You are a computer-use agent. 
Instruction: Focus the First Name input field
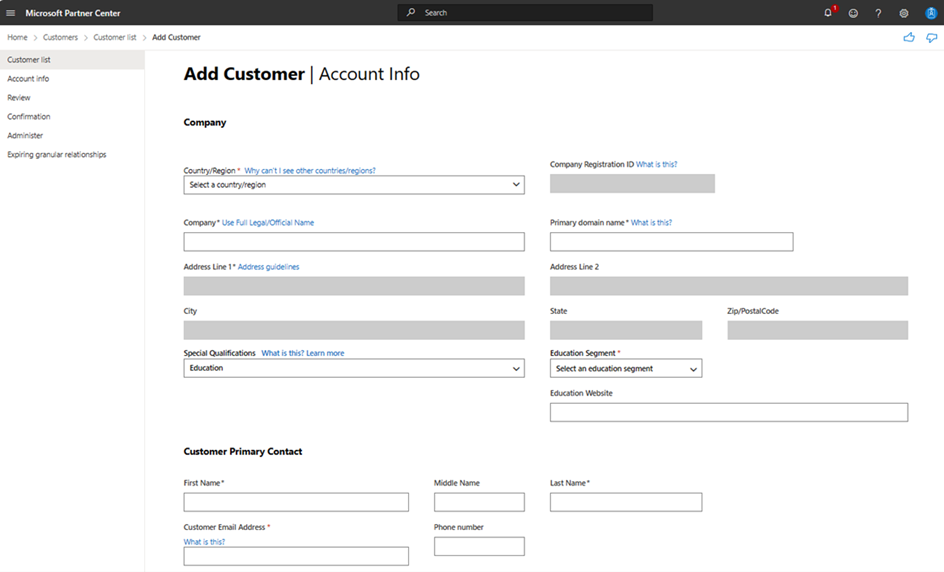coord(296,502)
